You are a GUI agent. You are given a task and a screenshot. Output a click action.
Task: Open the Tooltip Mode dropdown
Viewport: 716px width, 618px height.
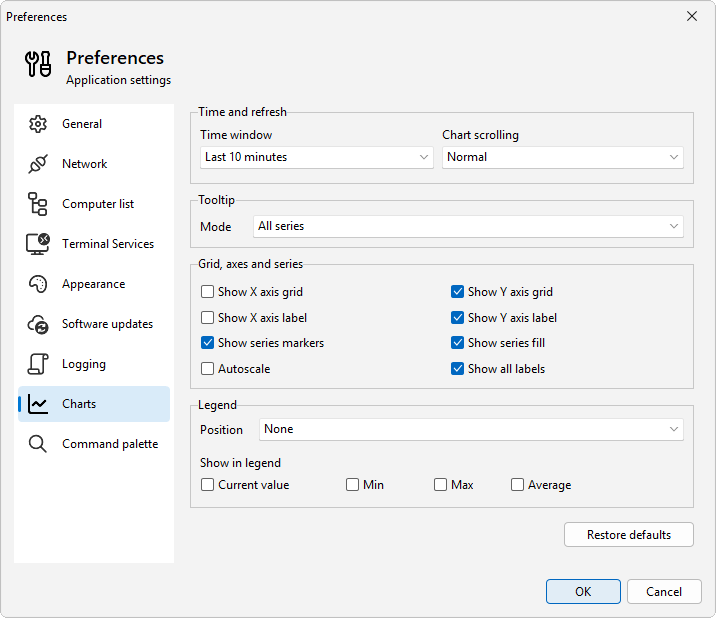point(468,226)
